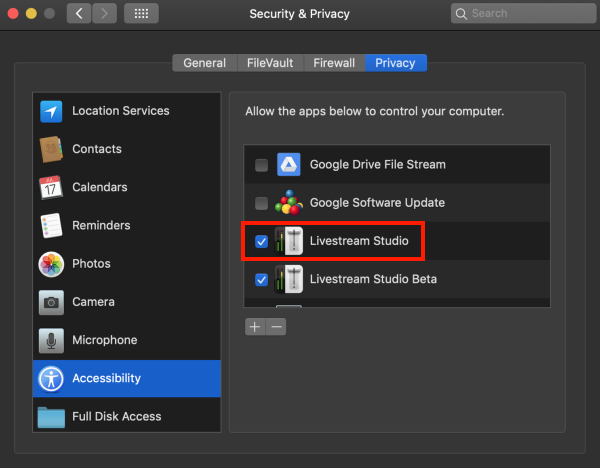Switch to the General tab
The width and height of the screenshot is (600, 468).
205,63
